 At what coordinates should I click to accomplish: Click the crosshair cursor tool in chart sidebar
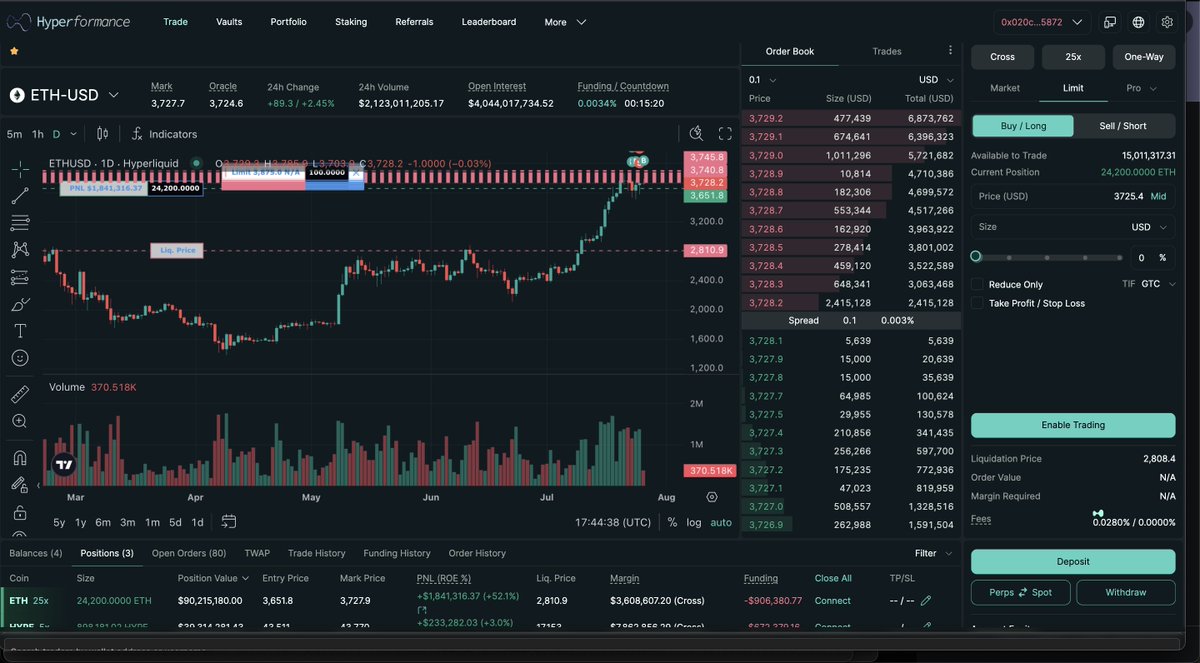20,168
